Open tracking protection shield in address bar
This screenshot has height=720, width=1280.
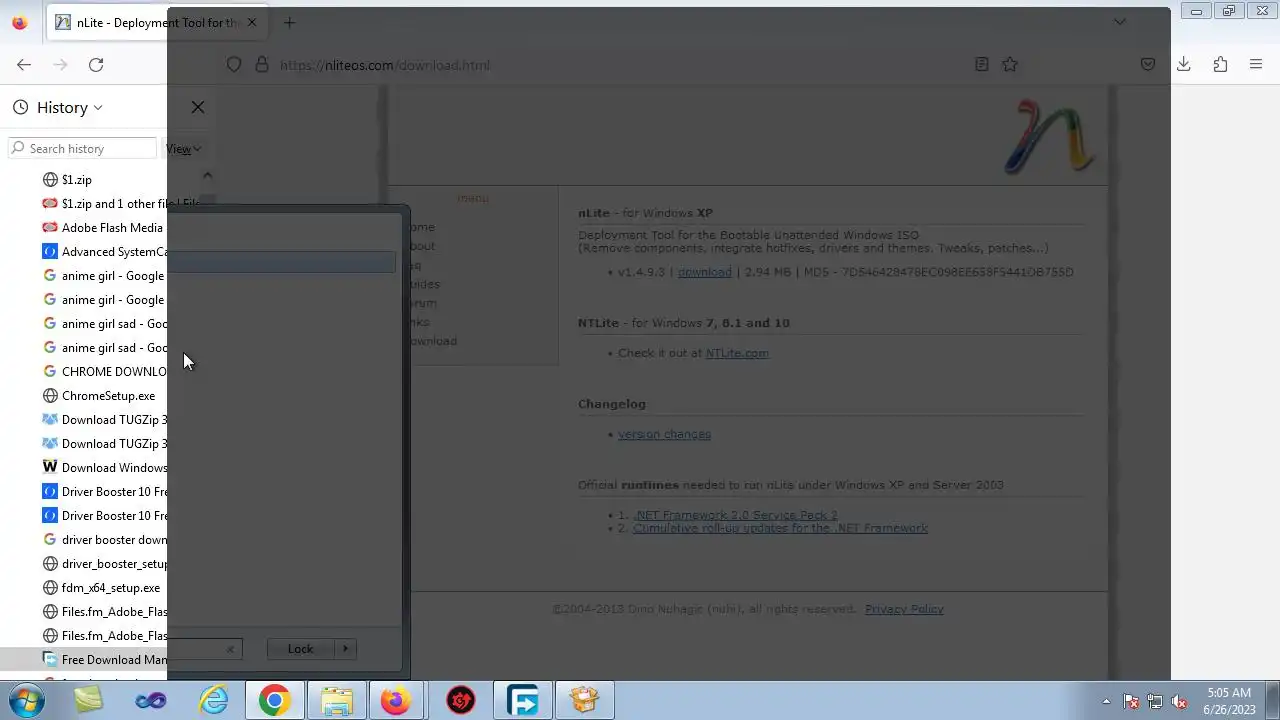pyautogui.click(x=234, y=64)
